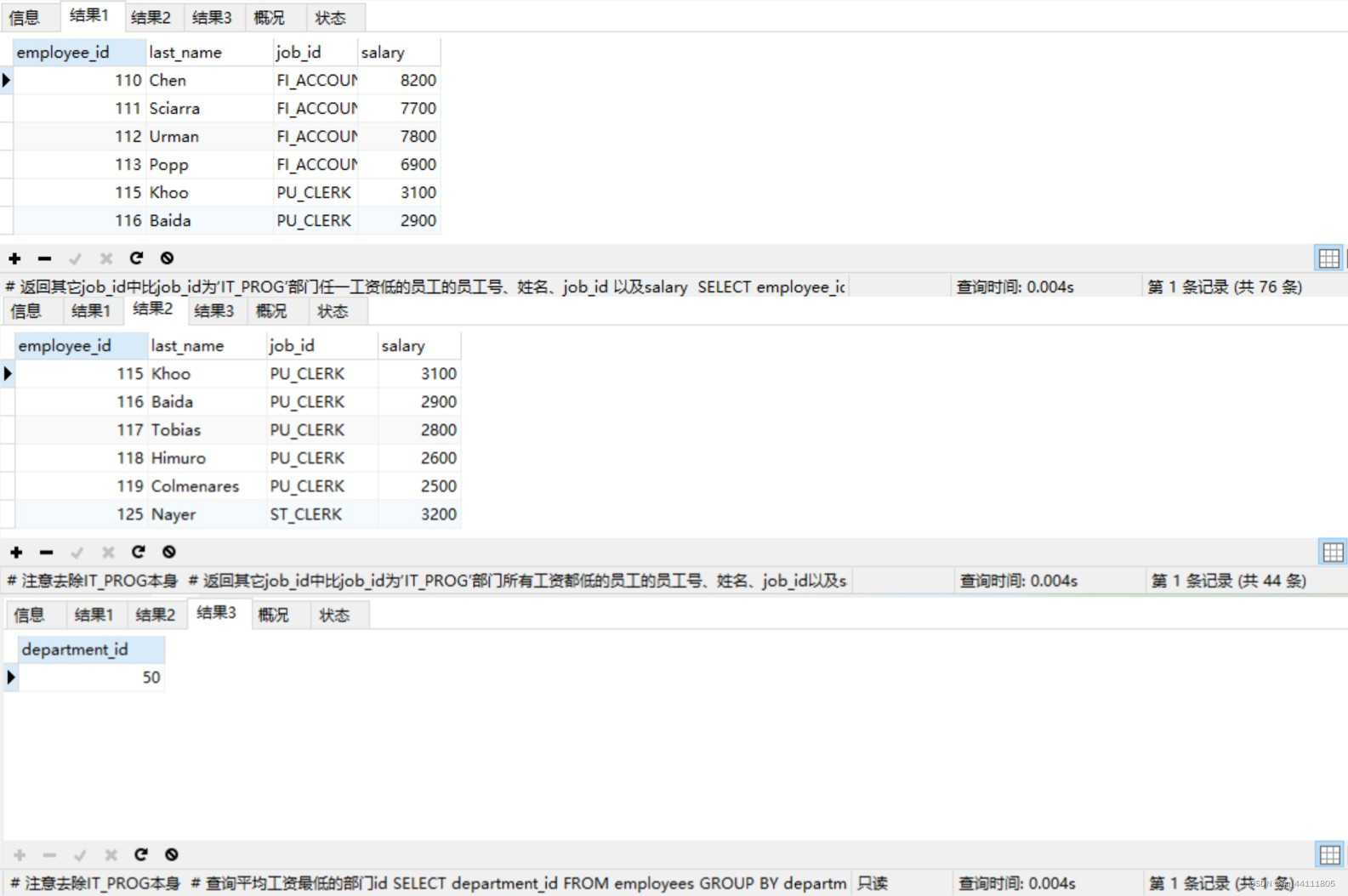The image size is (1348, 896).
Task: Select the cell with last name Tobias
Action: (208, 430)
